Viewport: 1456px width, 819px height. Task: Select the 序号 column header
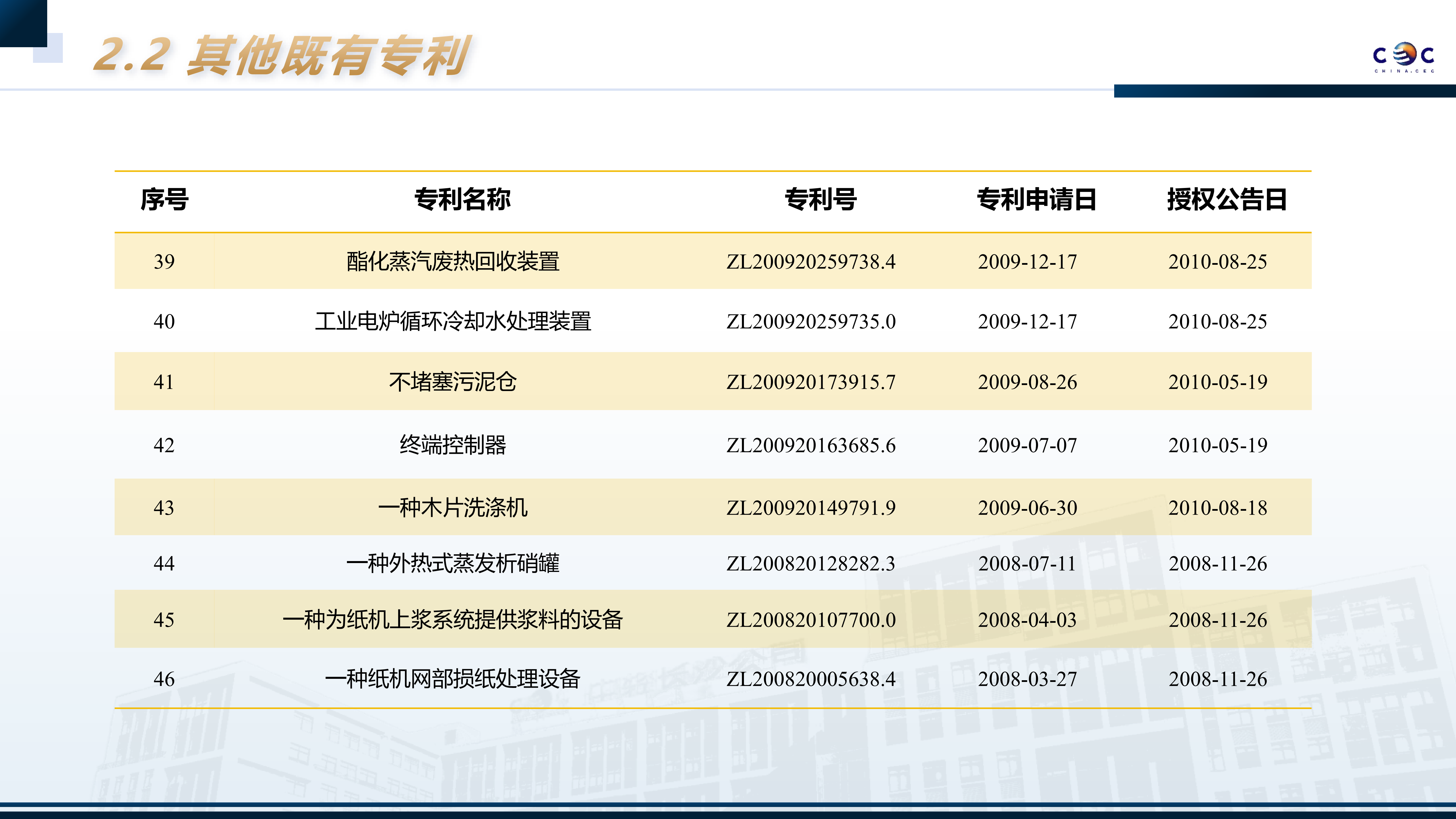[x=164, y=200]
